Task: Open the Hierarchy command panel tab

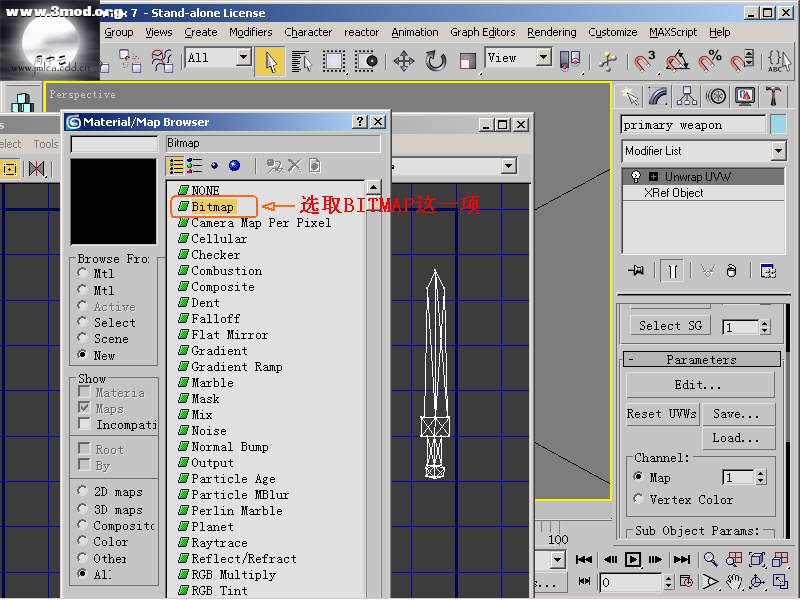Action: pos(687,96)
